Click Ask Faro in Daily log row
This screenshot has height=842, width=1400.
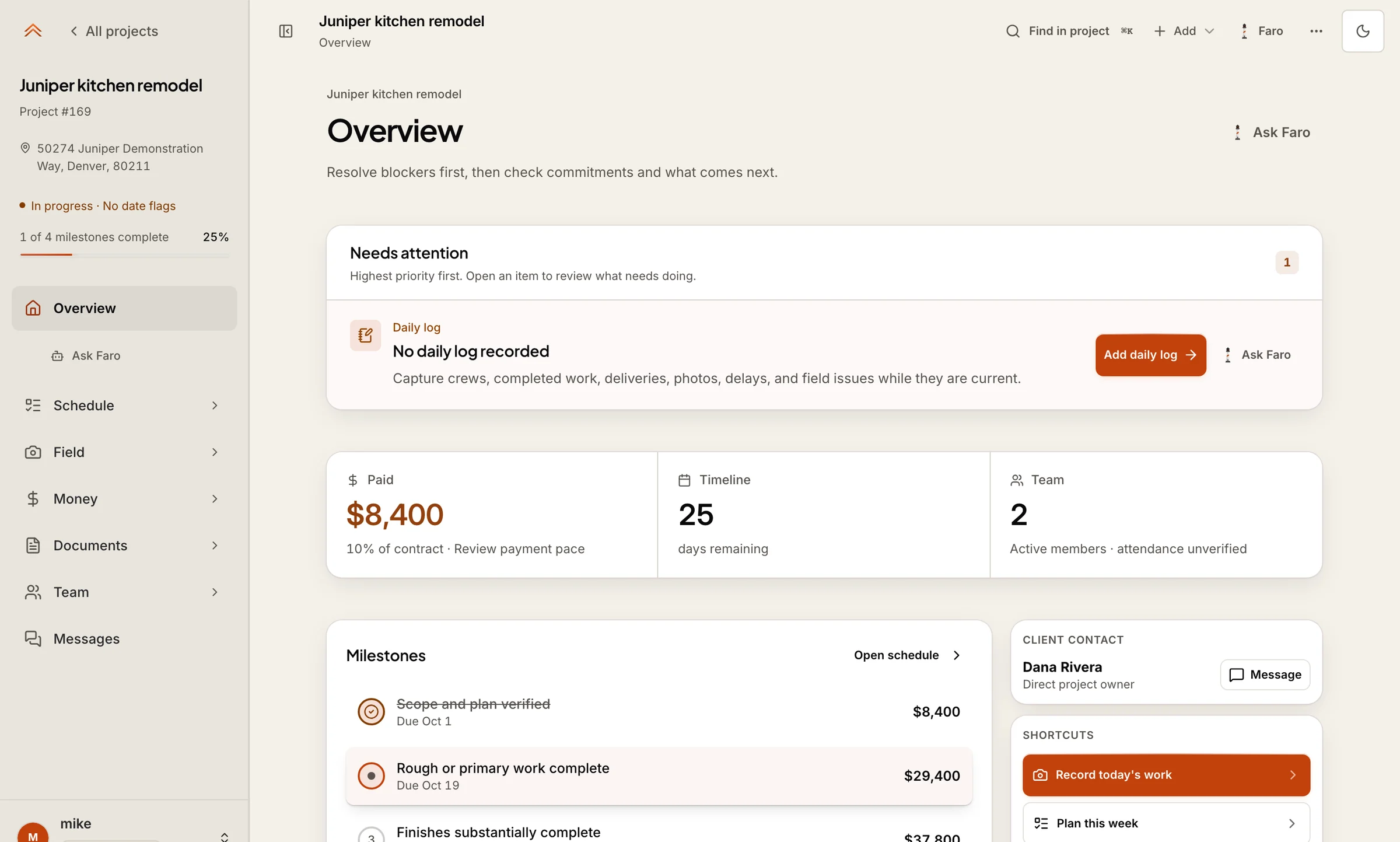click(1257, 355)
